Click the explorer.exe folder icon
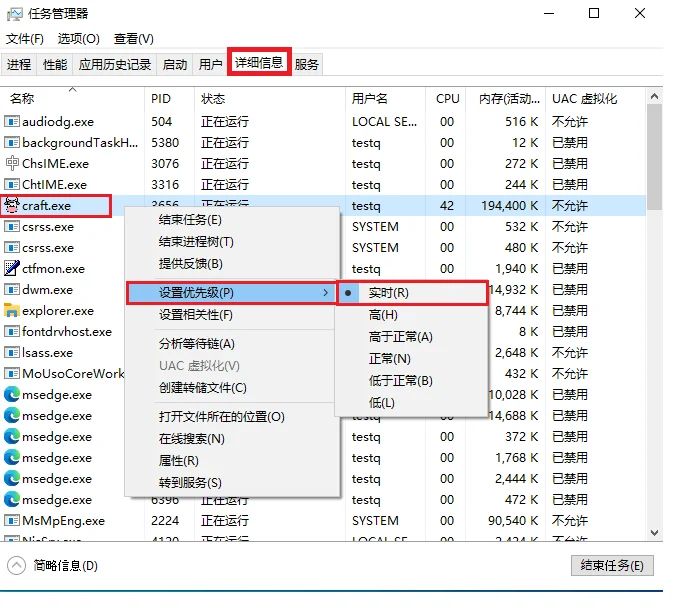This screenshot has width=681, height=609. coord(13,310)
